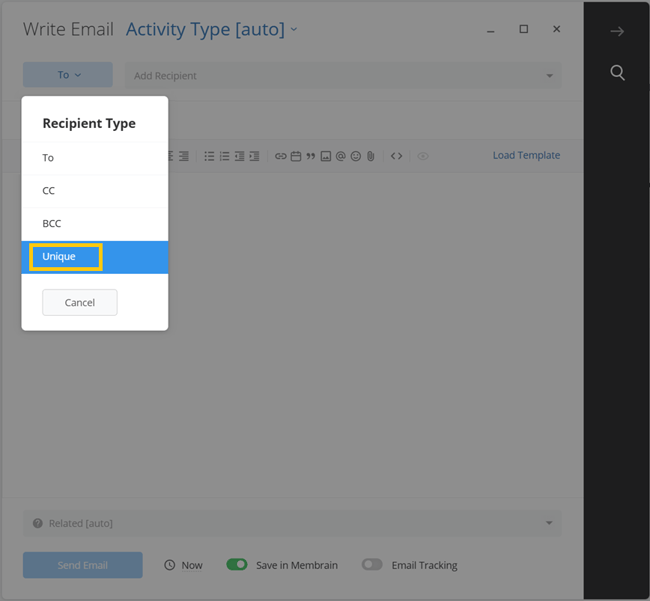650x601 pixels.
Task: Click the right arrow in the dark sidebar
Action: [x=617, y=32]
